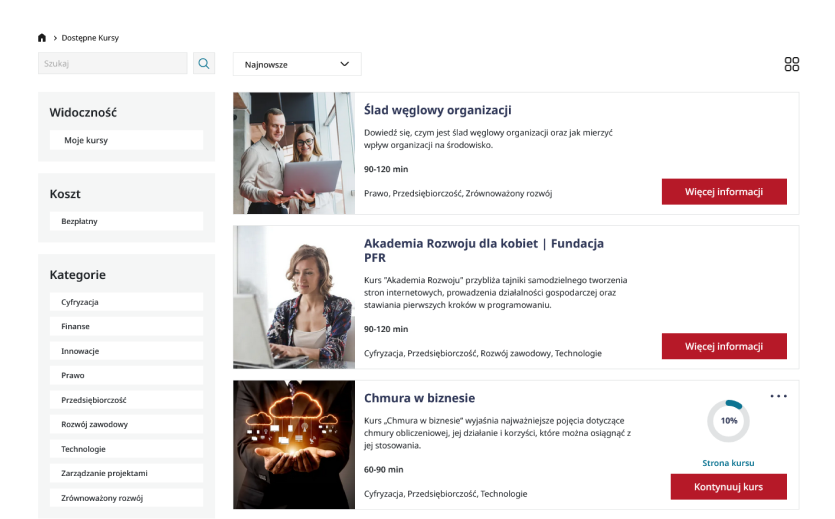This screenshot has height=519, width=835.
Task: Select the Finanse category filter
Action: (126, 326)
